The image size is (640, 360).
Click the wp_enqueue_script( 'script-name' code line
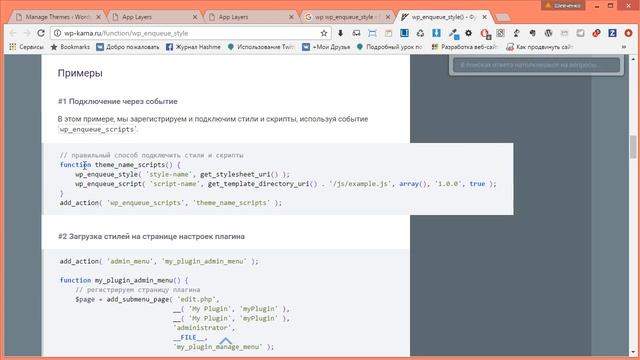click(x=286, y=184)
